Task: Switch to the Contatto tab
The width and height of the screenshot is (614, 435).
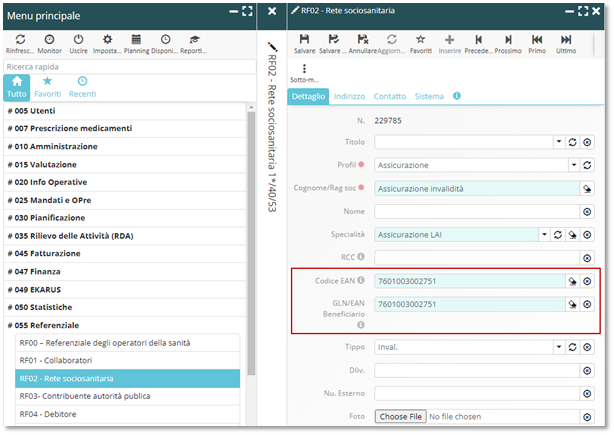Action: [389, 96]
